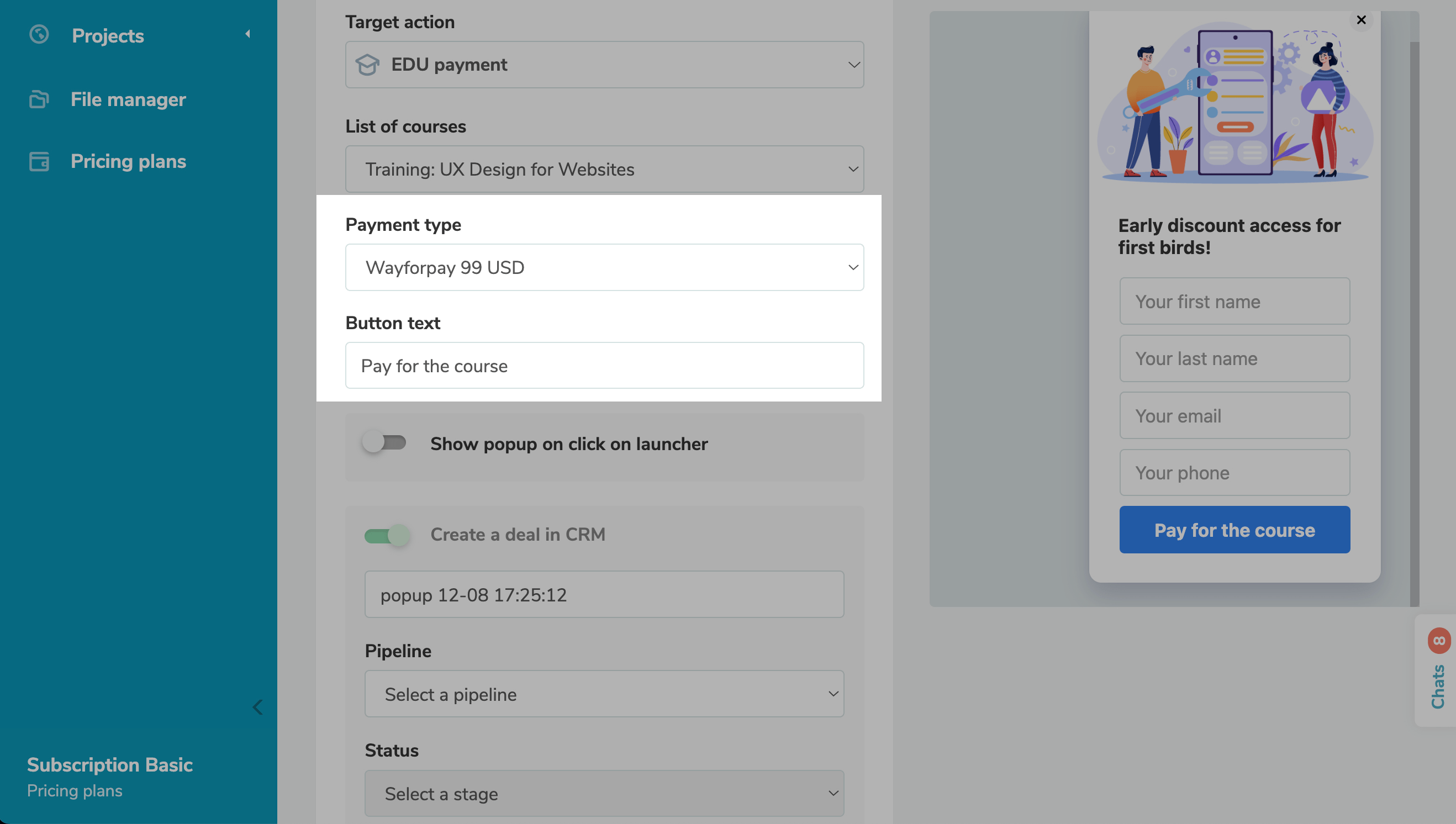This screenshot has height=824, width=1456.
Task: Click the graduation cap icon in Target action
Action: [x=367, y=65]
